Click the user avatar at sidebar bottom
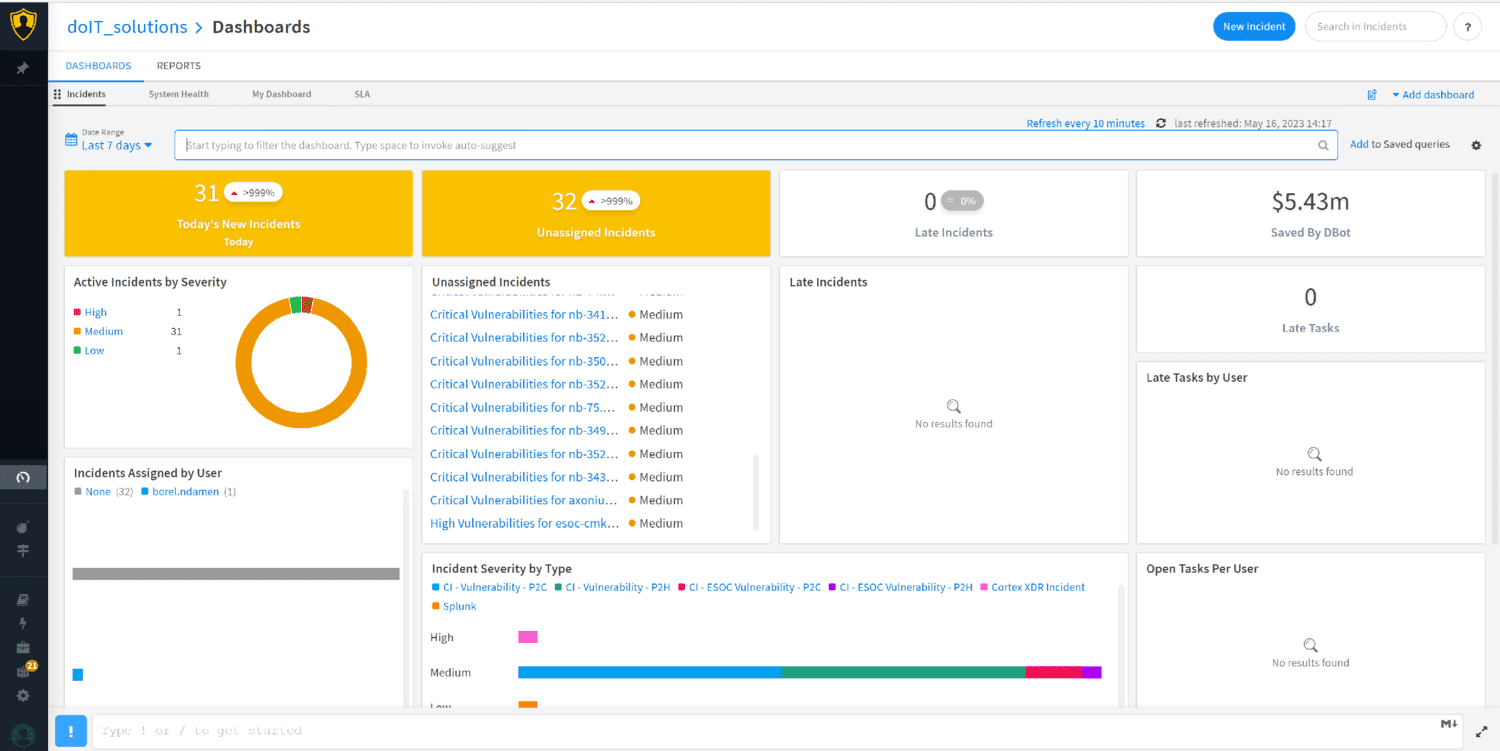 (x=23, y=735)
